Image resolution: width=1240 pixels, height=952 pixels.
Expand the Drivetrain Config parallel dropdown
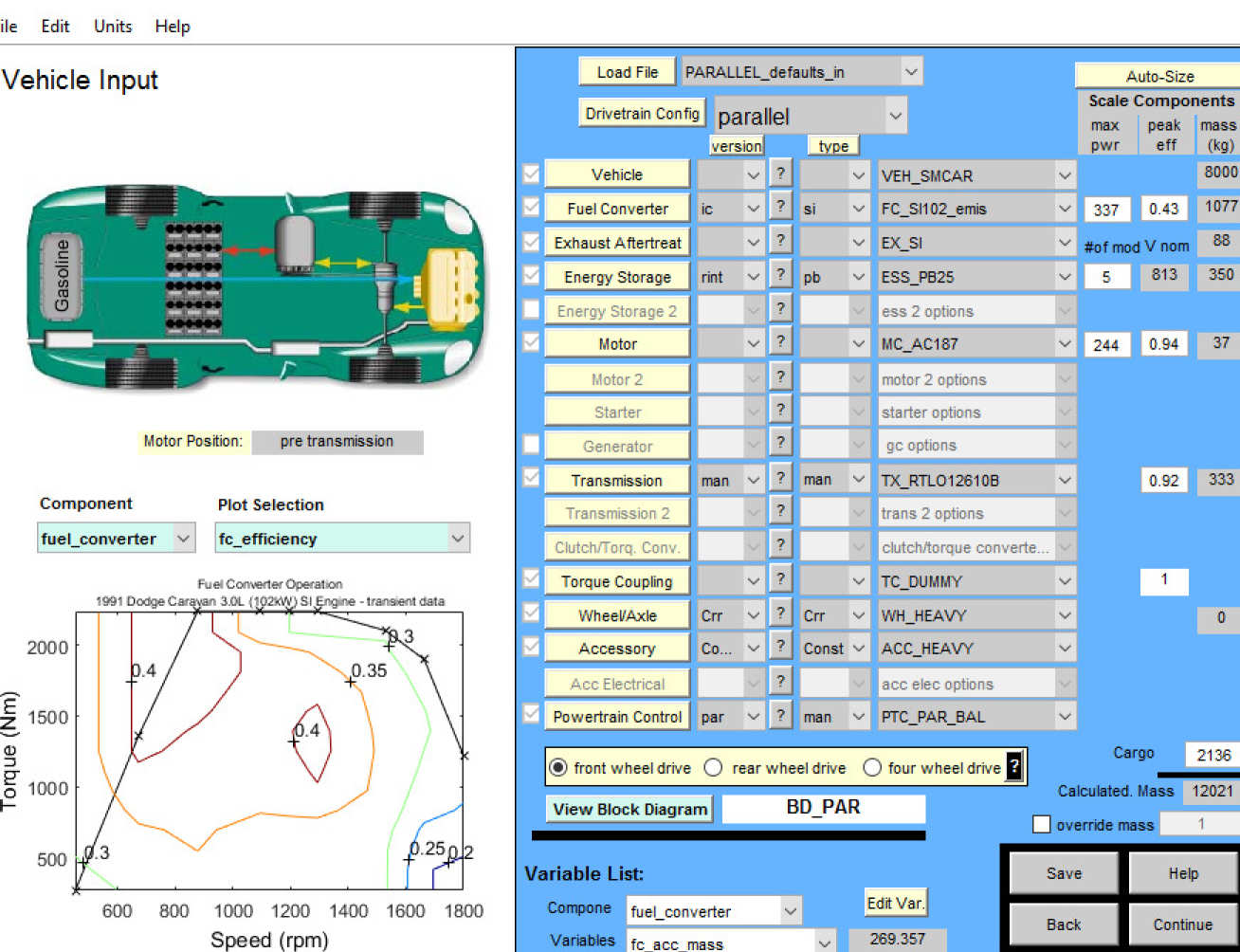[895, 117]
